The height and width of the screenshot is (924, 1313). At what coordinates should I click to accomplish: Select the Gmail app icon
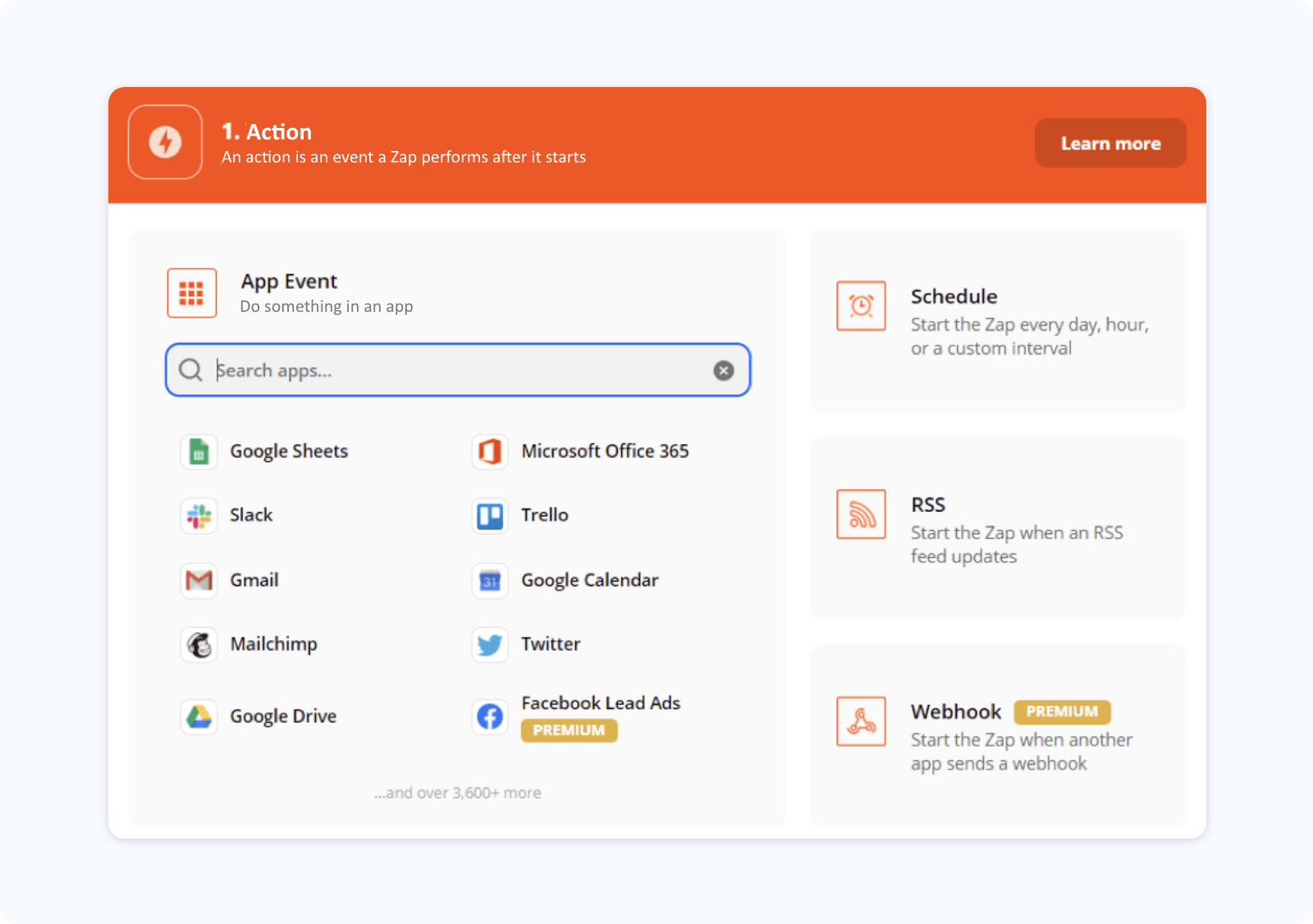pos(199,580)
